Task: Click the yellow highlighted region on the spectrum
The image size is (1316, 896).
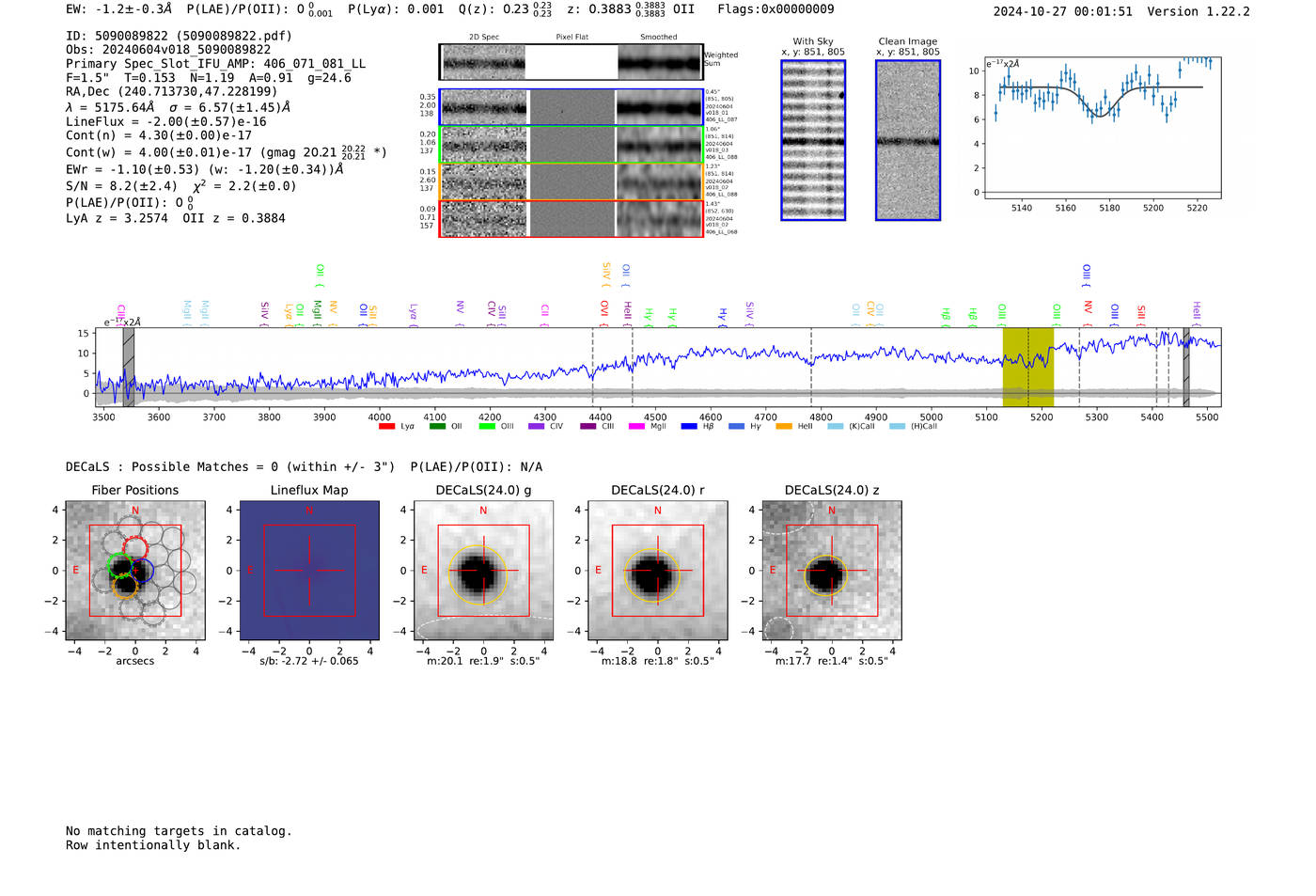Action: [1028, 367]
